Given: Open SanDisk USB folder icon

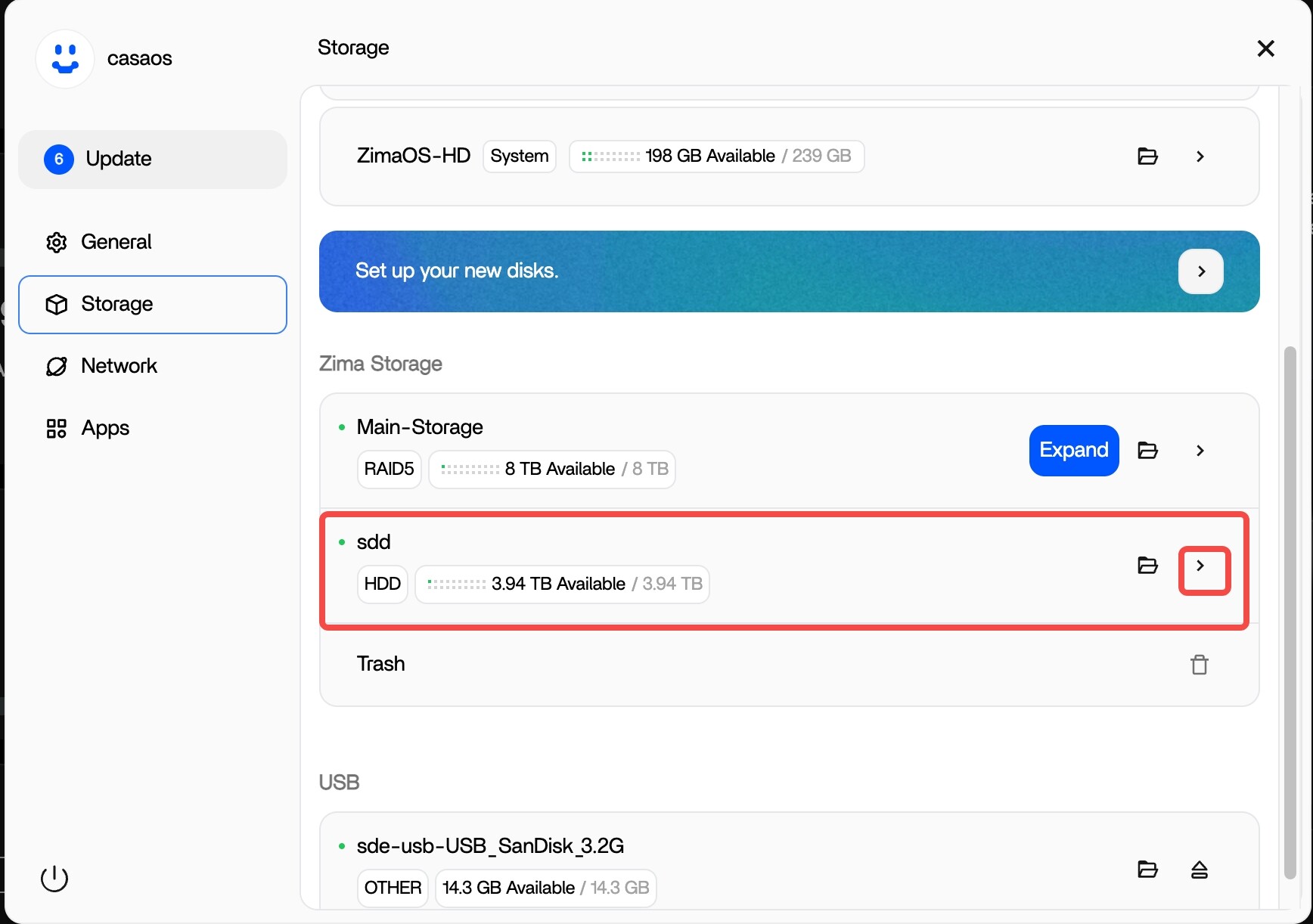Looking at the screenshot, I should pos(1147,870).
